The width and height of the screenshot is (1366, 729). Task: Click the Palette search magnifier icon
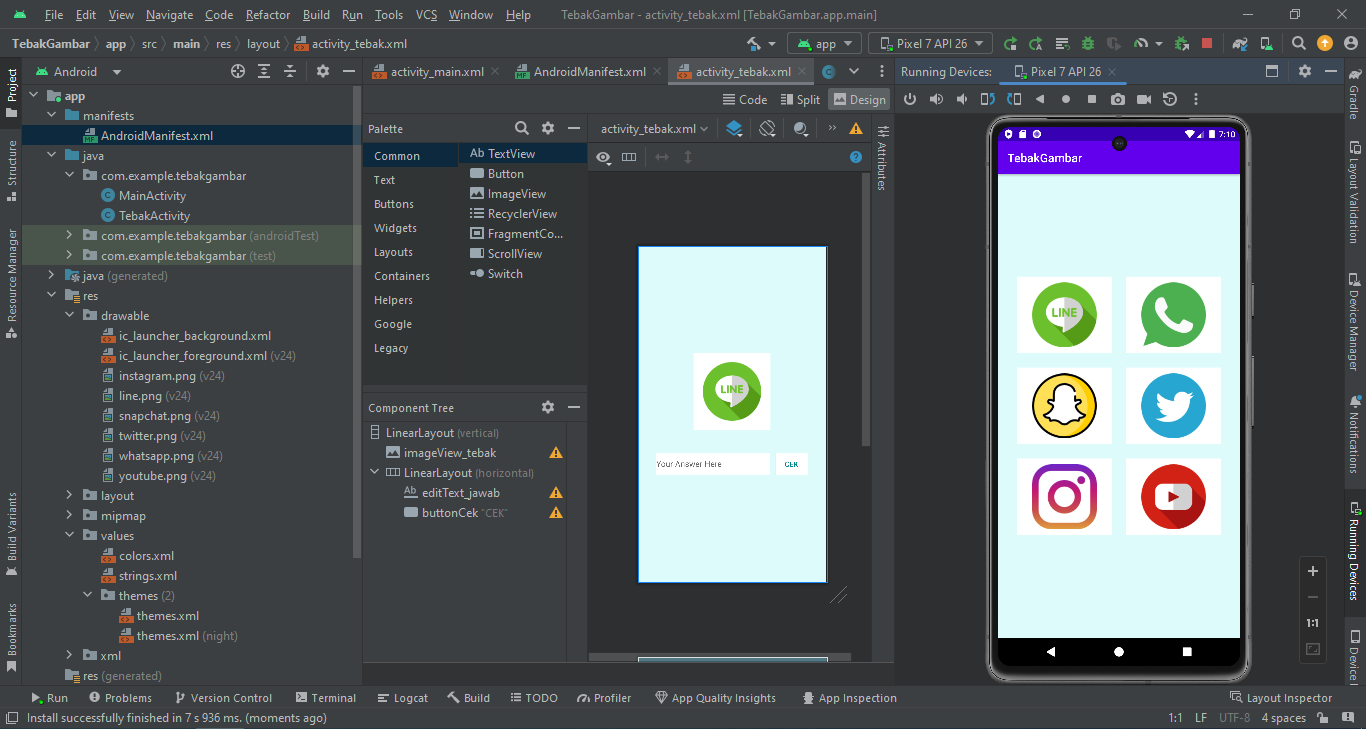click(522, 128)
